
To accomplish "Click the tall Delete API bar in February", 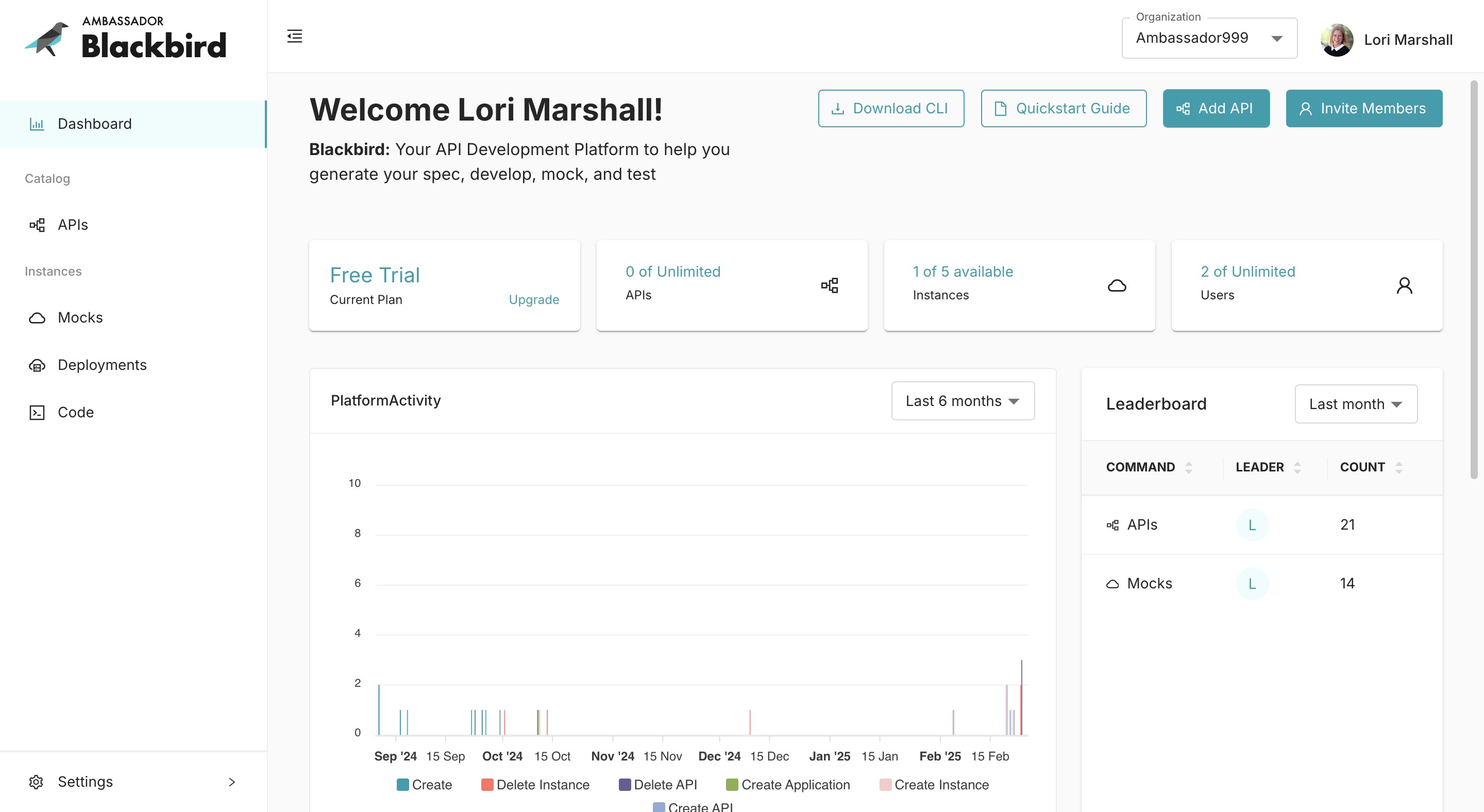I will [1021, 697].
